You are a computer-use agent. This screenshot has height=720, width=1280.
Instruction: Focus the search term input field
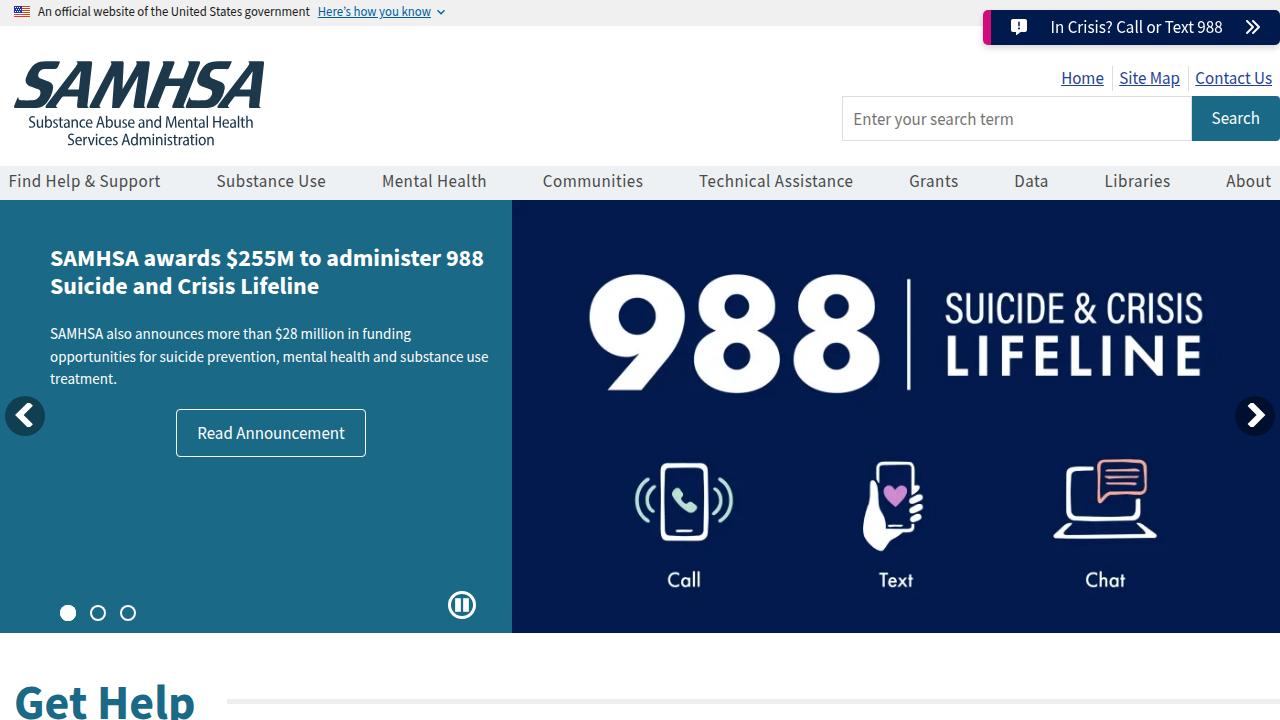pyautogui.click(x=1017, y=119)
